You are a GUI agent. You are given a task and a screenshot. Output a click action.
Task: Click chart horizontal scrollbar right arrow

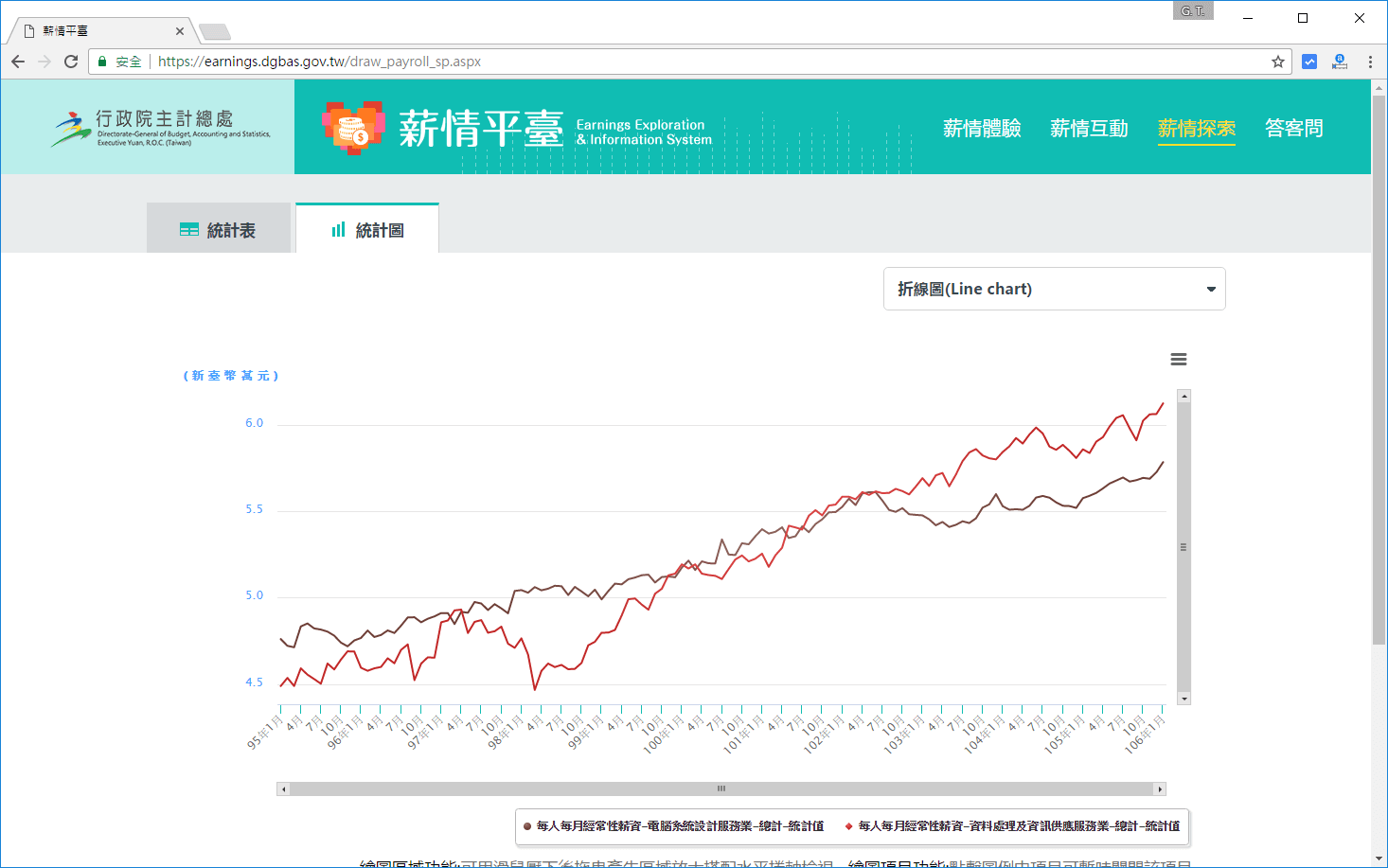coord(1160,788)
